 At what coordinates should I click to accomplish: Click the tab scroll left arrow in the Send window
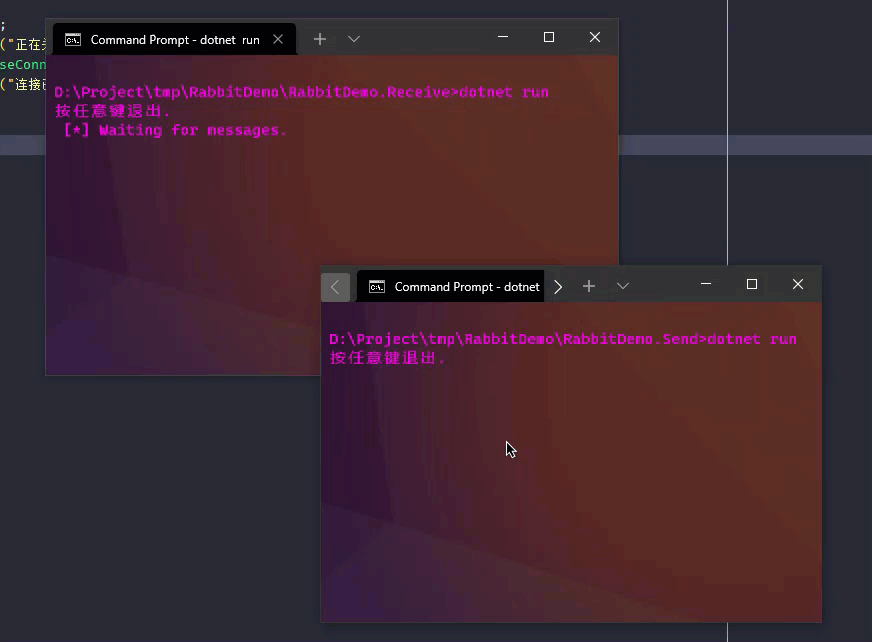click(x=335, y=287)
